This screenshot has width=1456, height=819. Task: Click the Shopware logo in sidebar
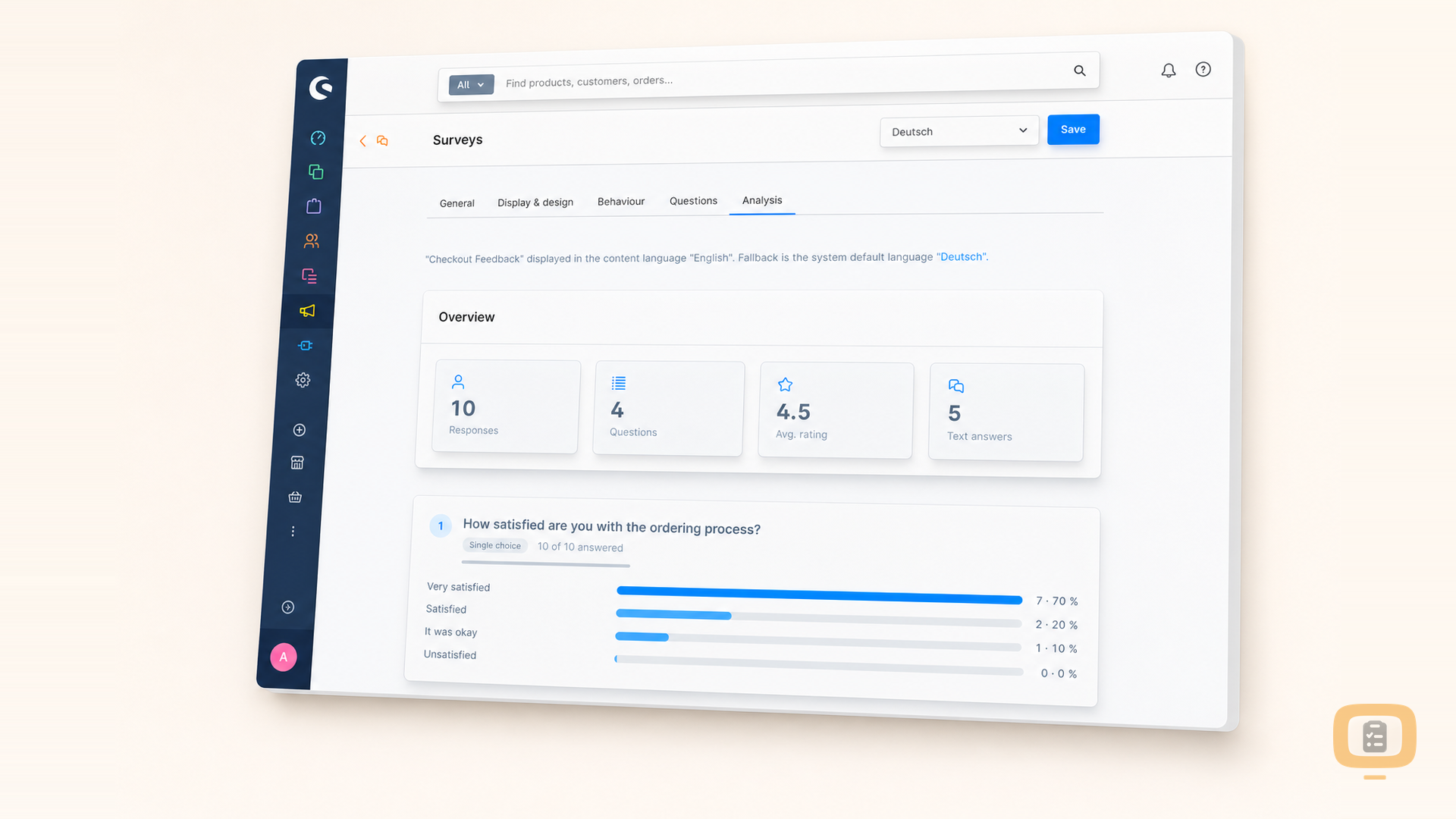coord(321,88)
